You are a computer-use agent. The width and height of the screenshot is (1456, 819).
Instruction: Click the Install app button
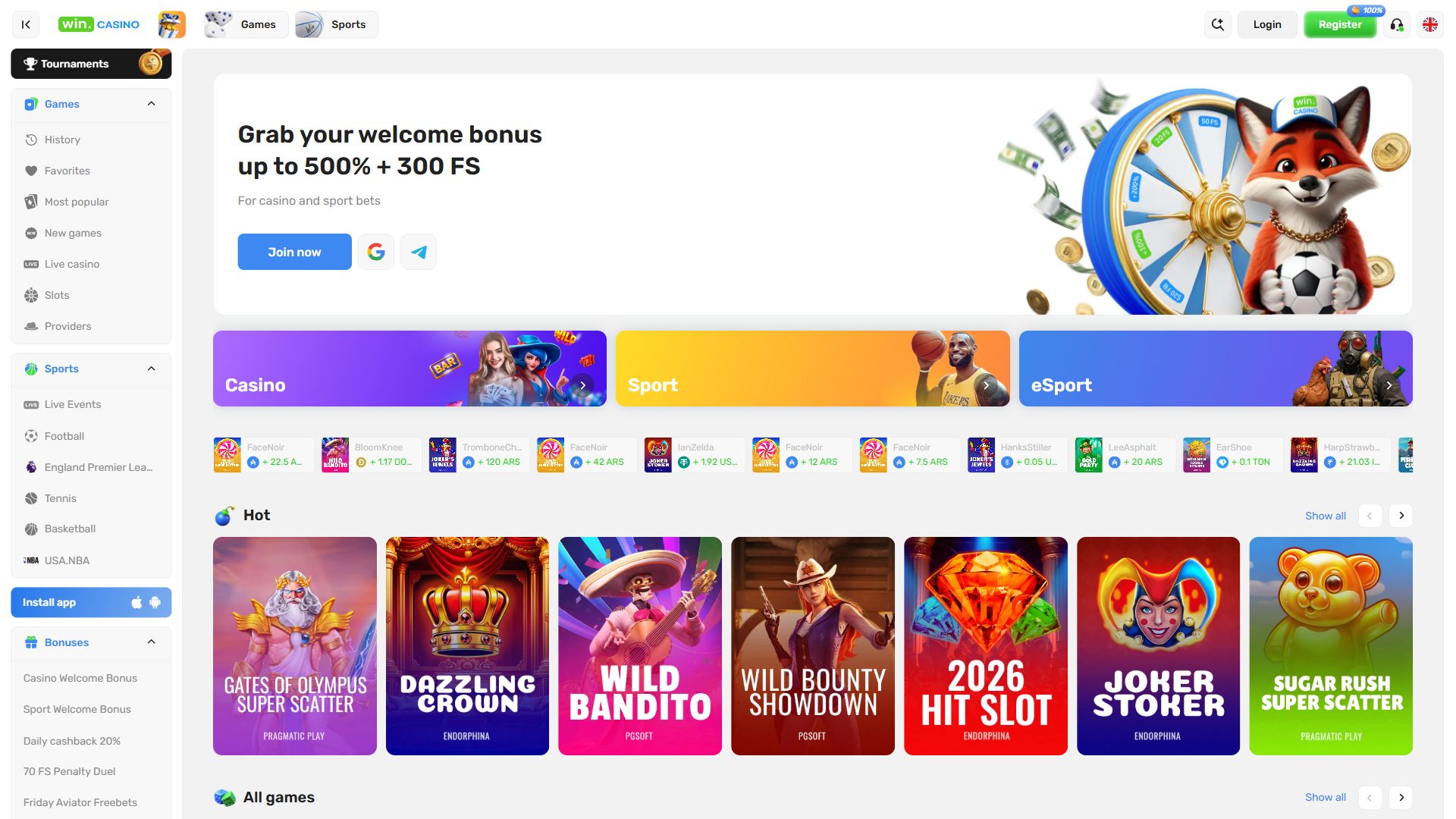91,602
